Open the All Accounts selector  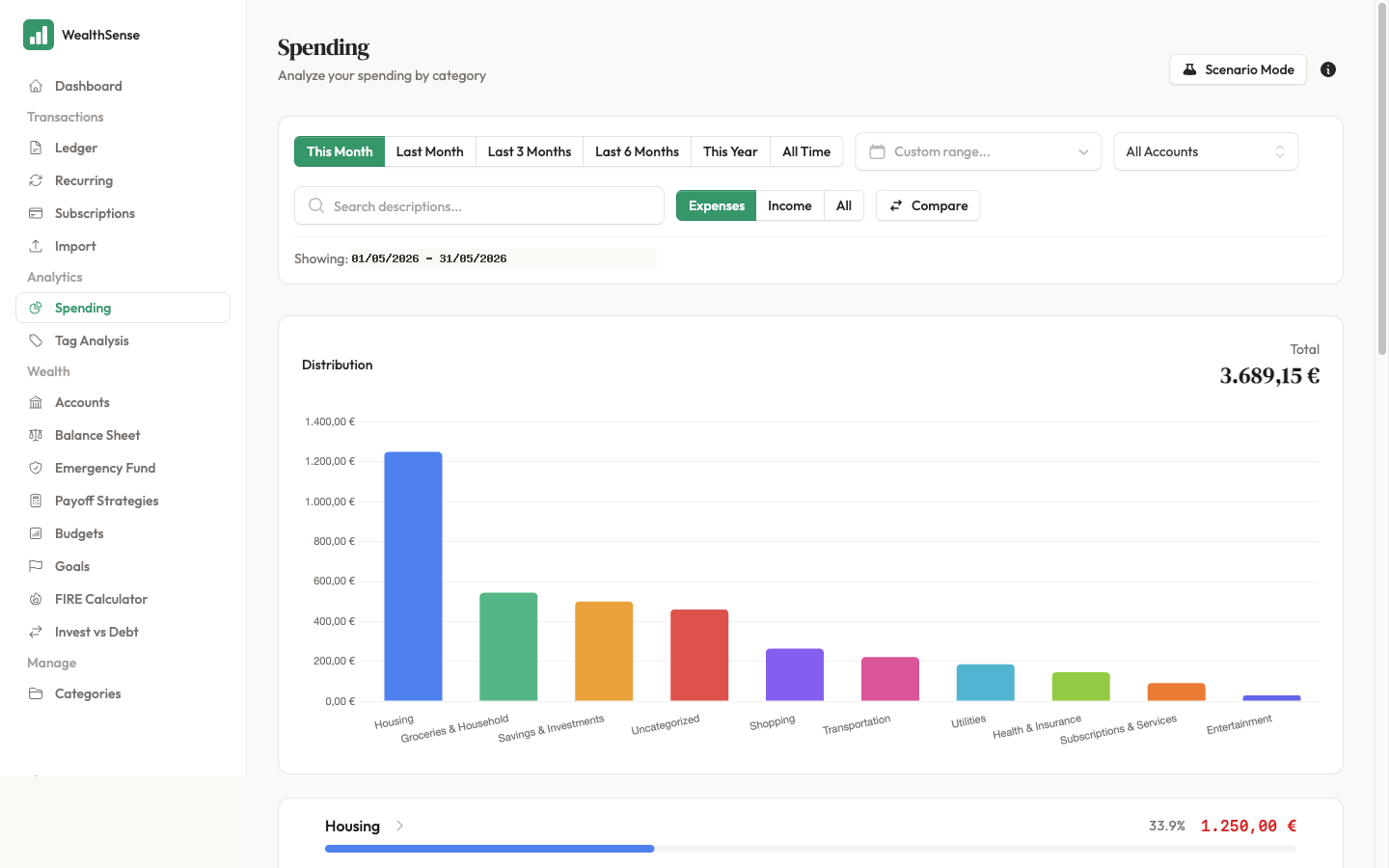(1206, 151)
